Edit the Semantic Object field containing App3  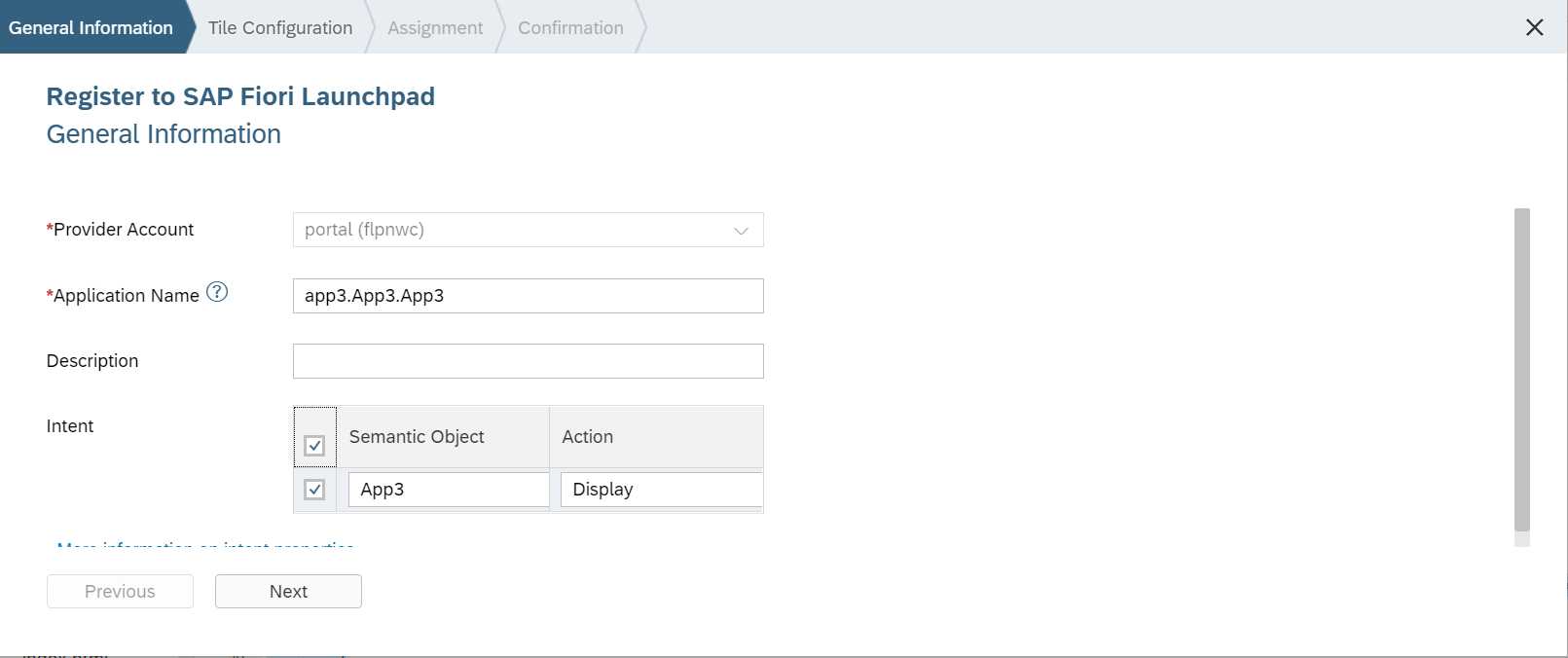pos(449,490)
